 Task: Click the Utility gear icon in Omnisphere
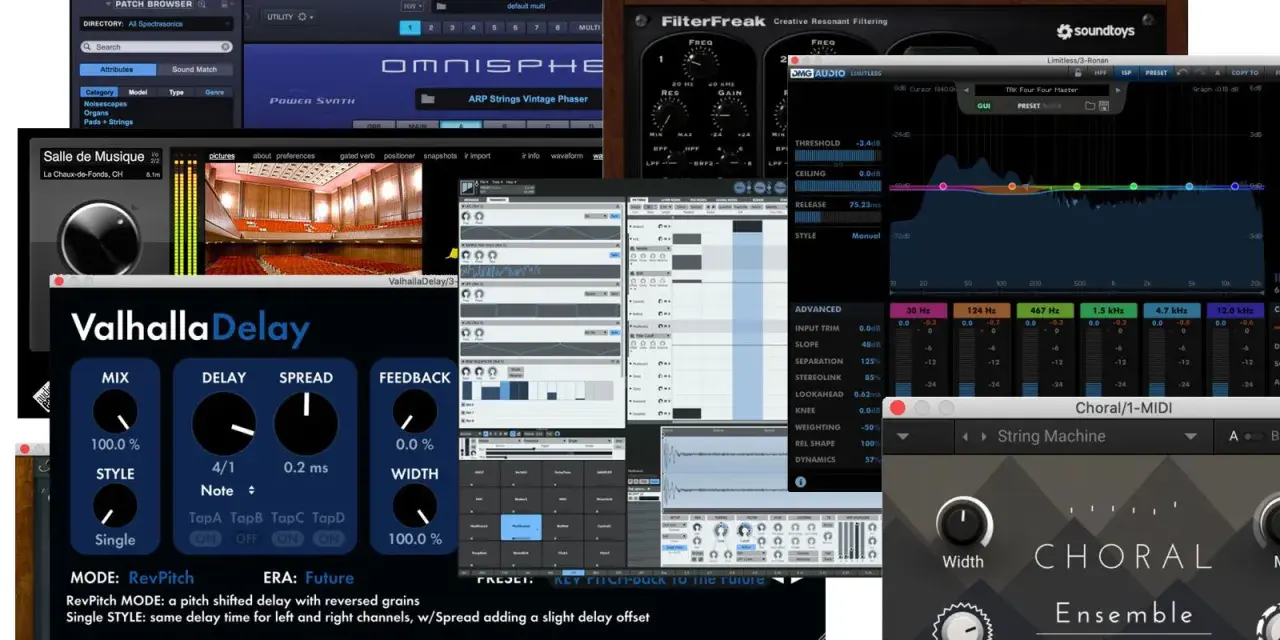tap(302, 17)
